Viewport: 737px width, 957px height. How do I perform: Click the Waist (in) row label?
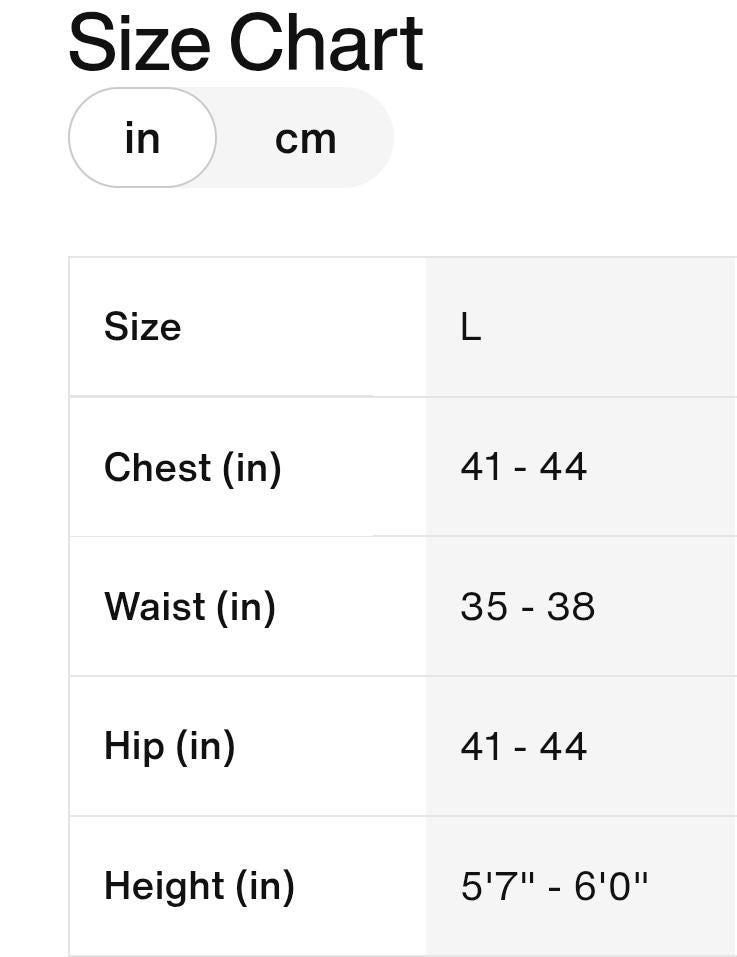coord(190,607)
